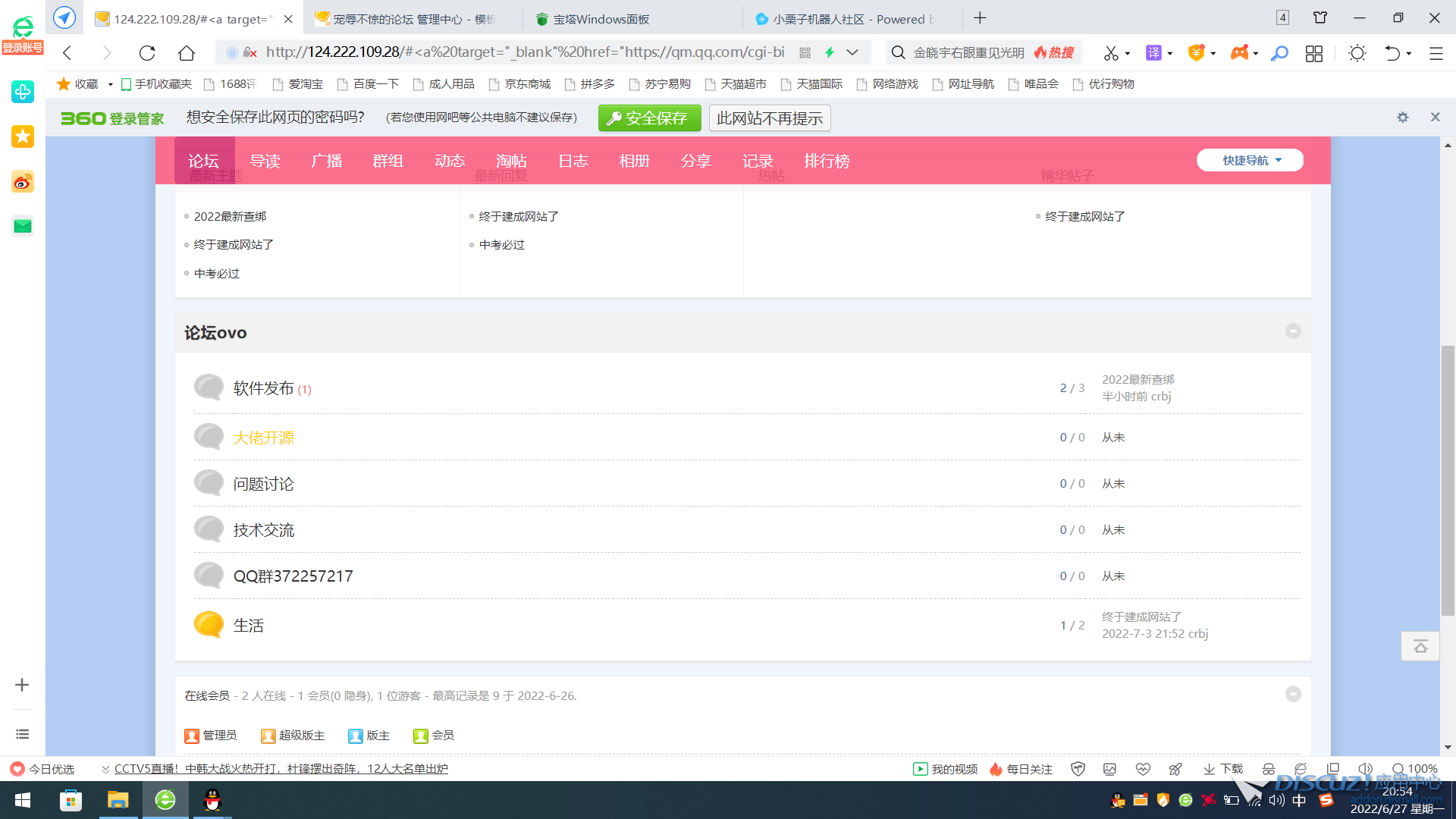The height and width of the screenshot is (819, 1456).
Task: Open the browser home page icon
Action: 187,52
